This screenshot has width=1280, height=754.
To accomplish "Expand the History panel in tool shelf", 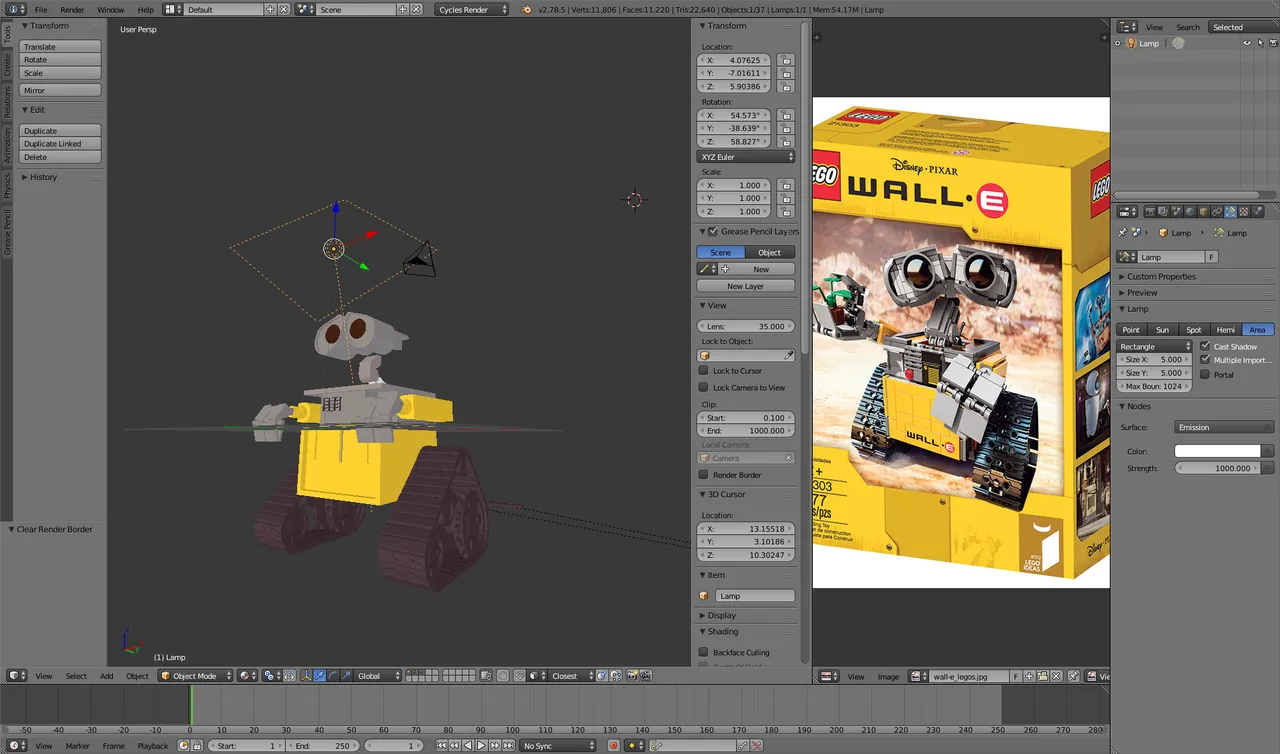I will click(x=41, y=177).
